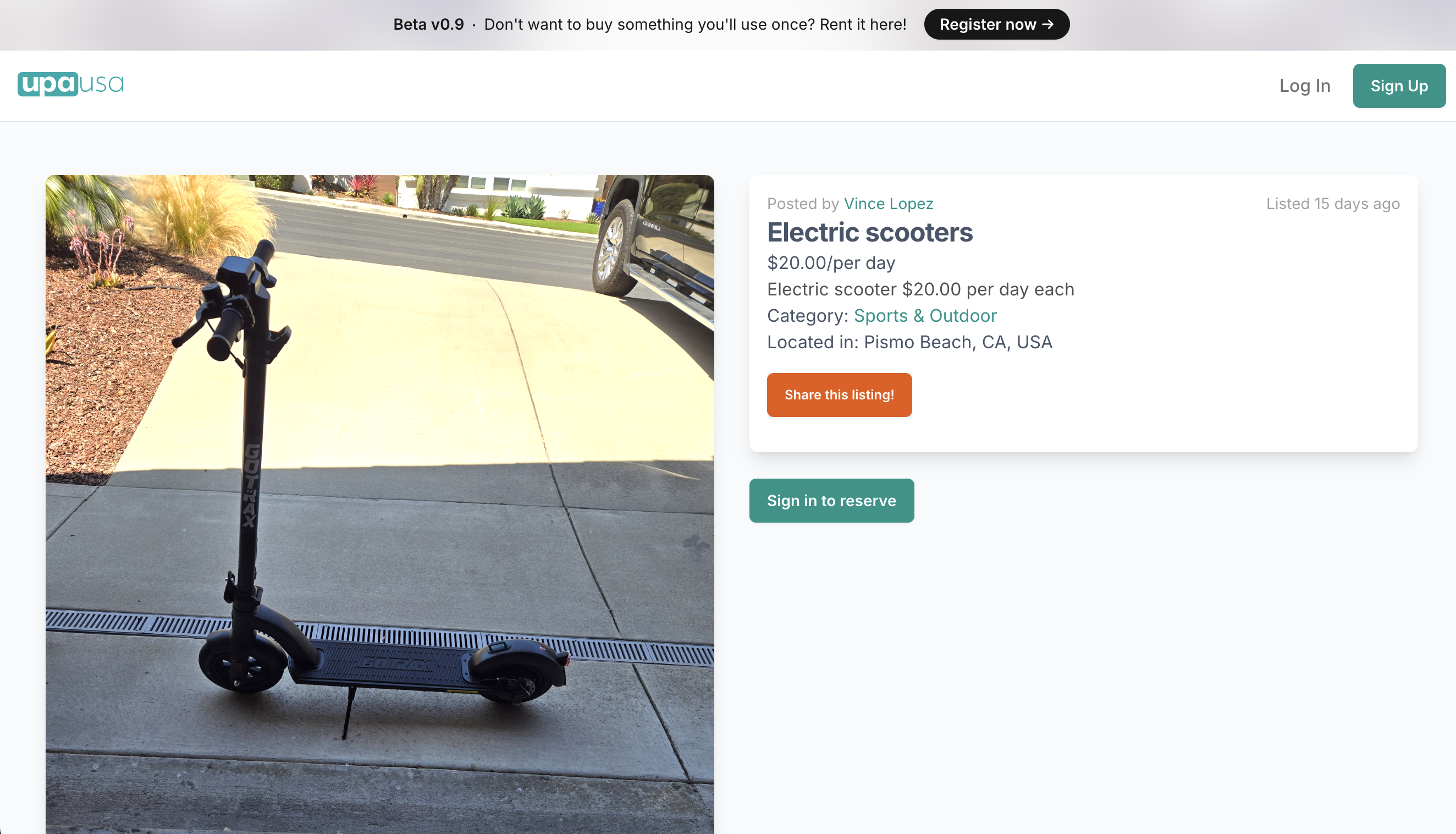1456x834 pixels.
Task: Open the Log In page
Action: [x=1304, y=85]
